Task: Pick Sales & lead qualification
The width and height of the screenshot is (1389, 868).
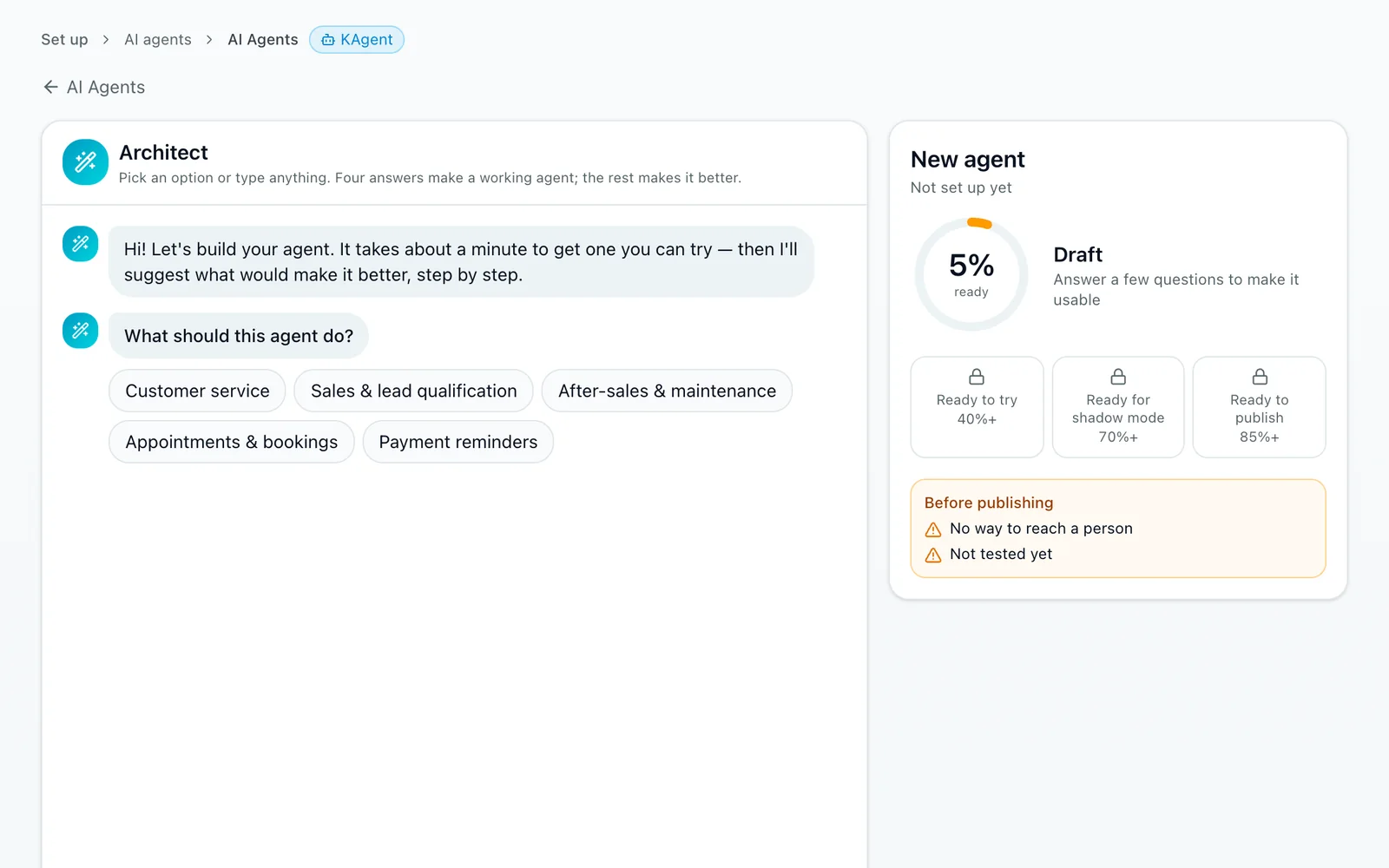Action: (413, 391)
